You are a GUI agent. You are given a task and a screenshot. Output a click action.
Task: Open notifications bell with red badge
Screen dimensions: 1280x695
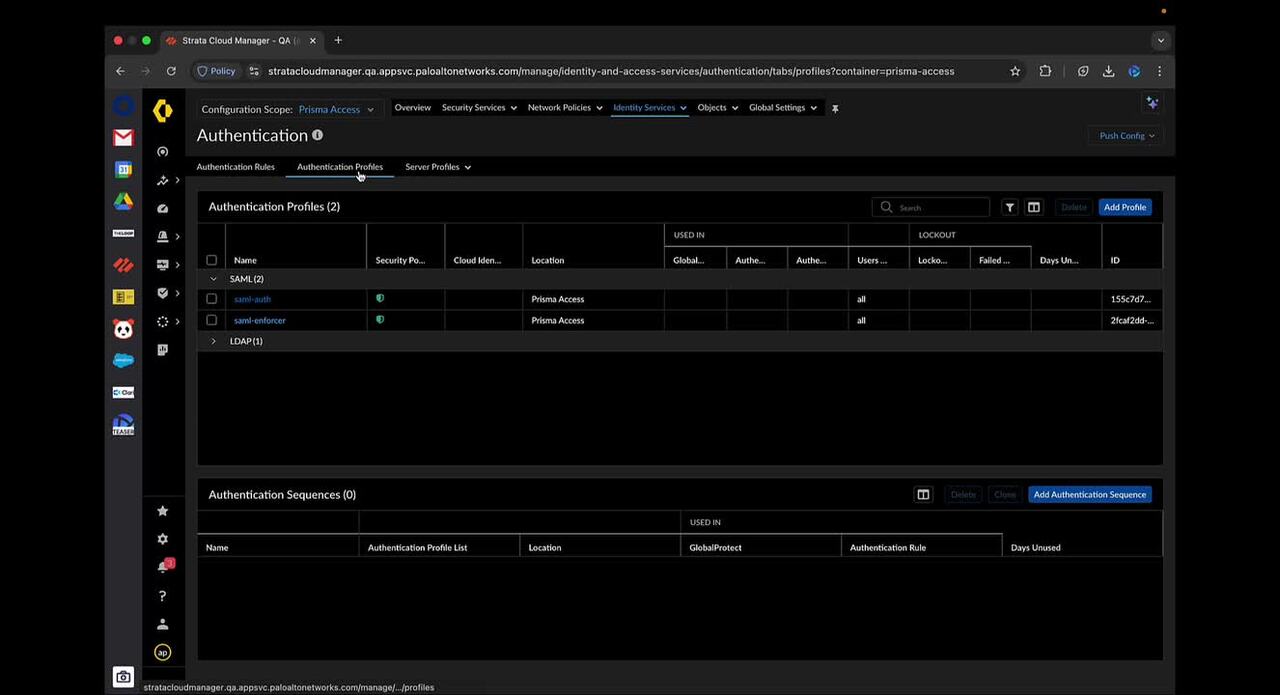(x=163, y=567)
